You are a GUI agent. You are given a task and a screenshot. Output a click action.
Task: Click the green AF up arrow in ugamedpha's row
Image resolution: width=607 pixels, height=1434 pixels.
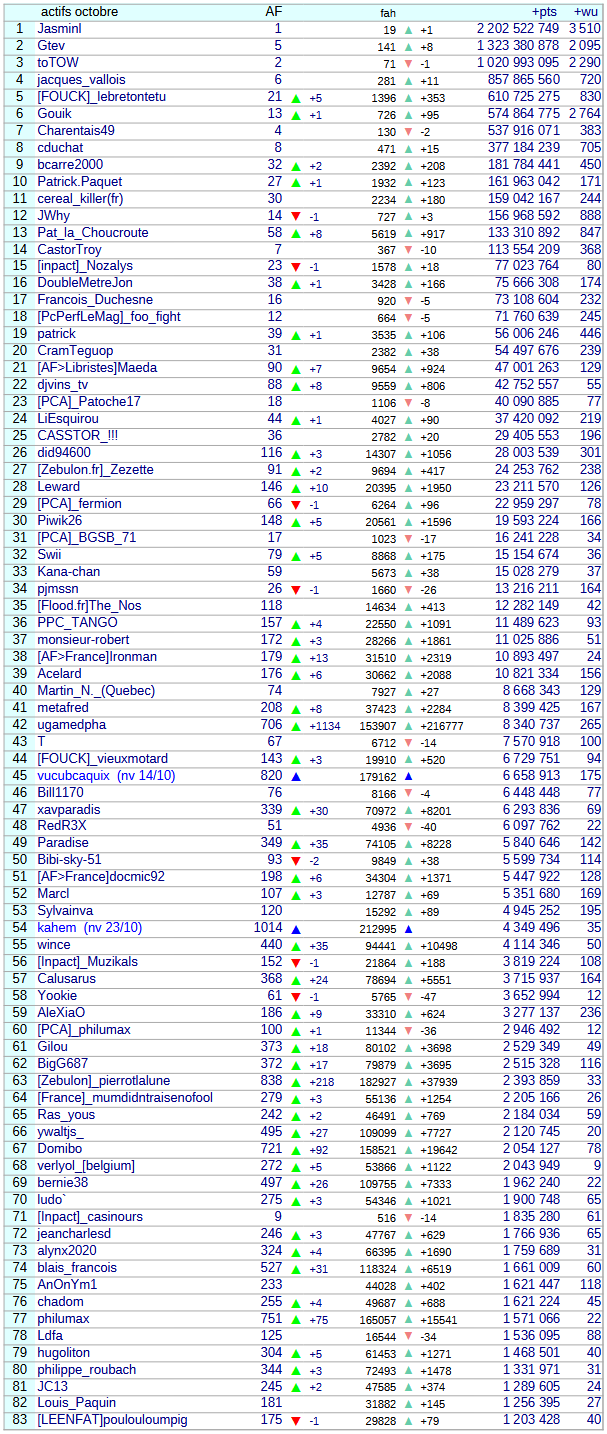click(296, 725)
